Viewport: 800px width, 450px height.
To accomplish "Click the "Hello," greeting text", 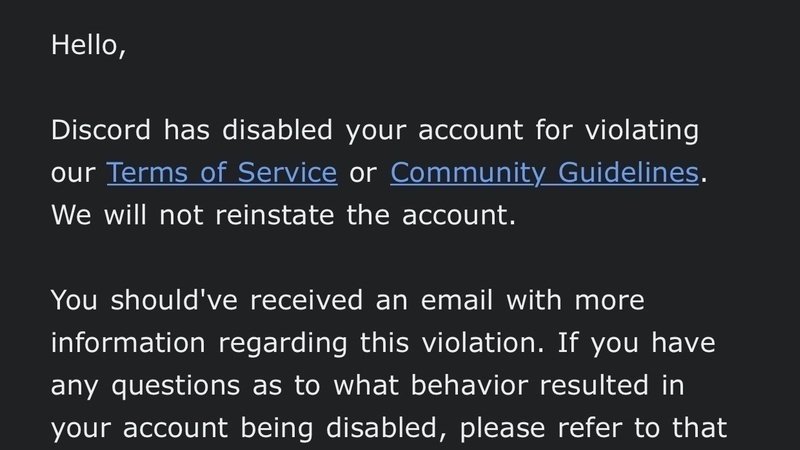I will [88, 46].
